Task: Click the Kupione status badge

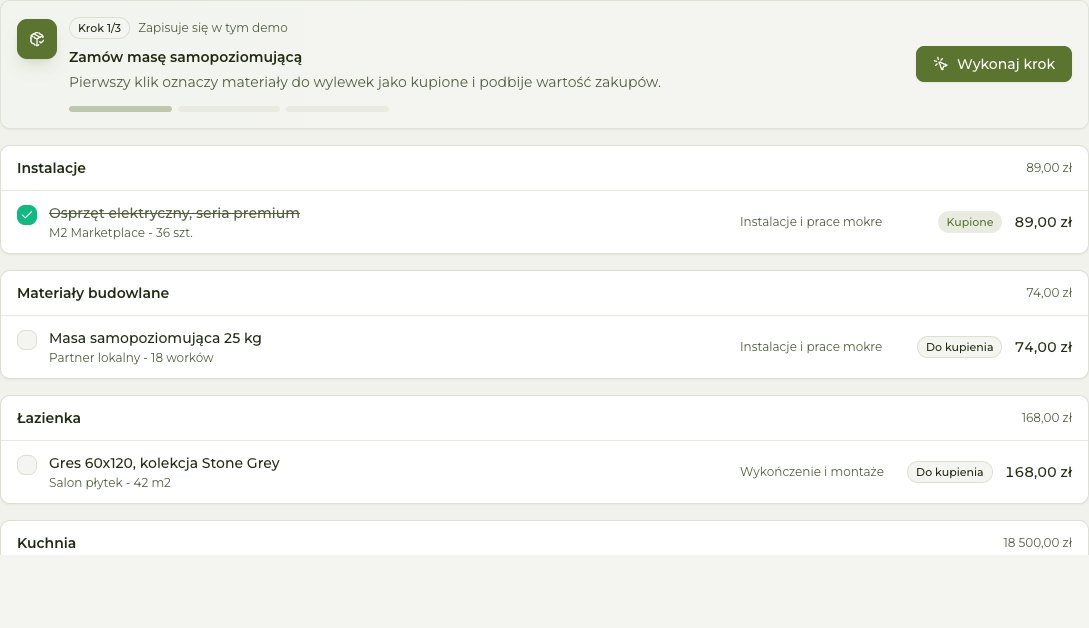Action: [970, 222]
